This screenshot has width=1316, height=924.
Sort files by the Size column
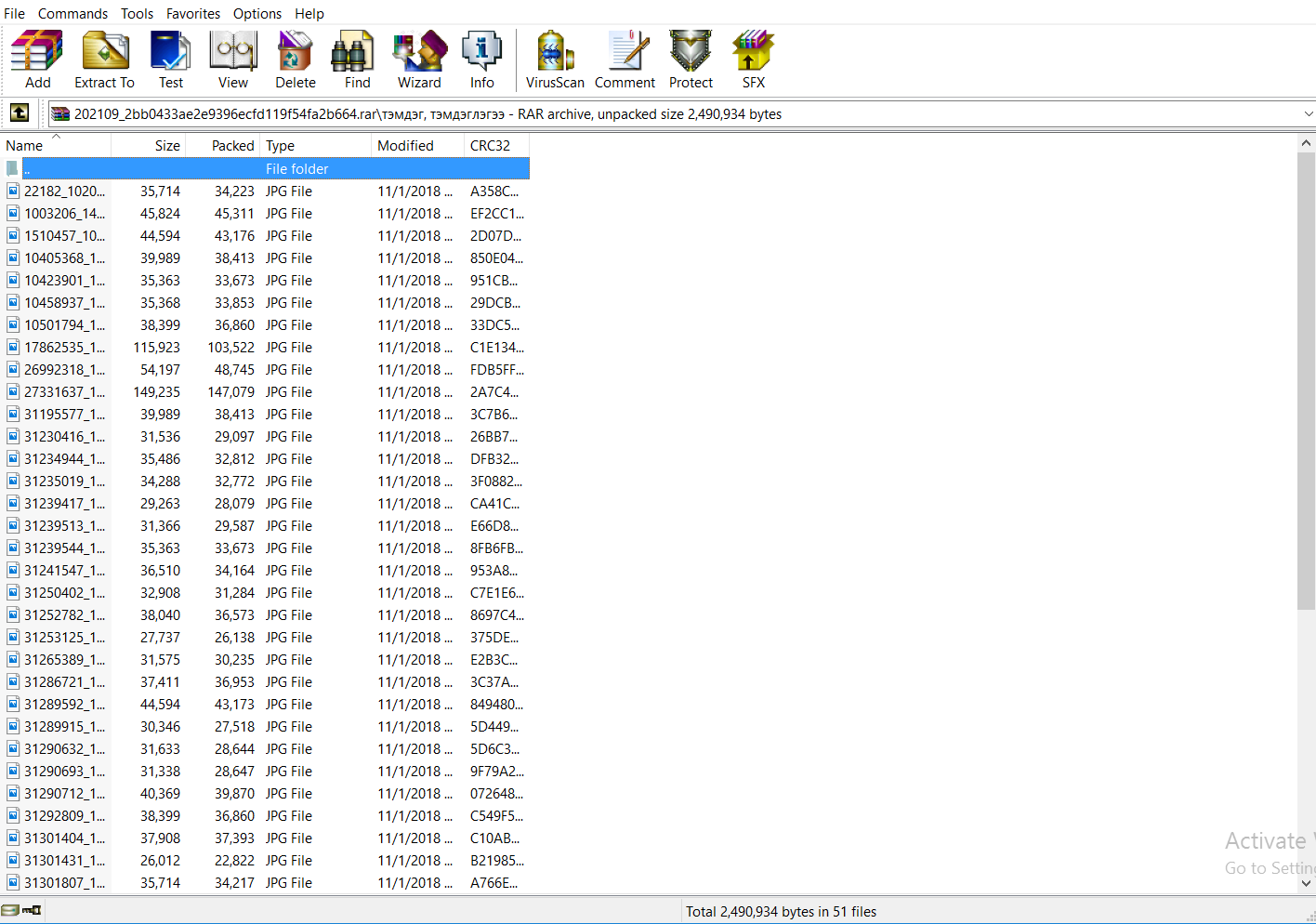tap(167, 145)
